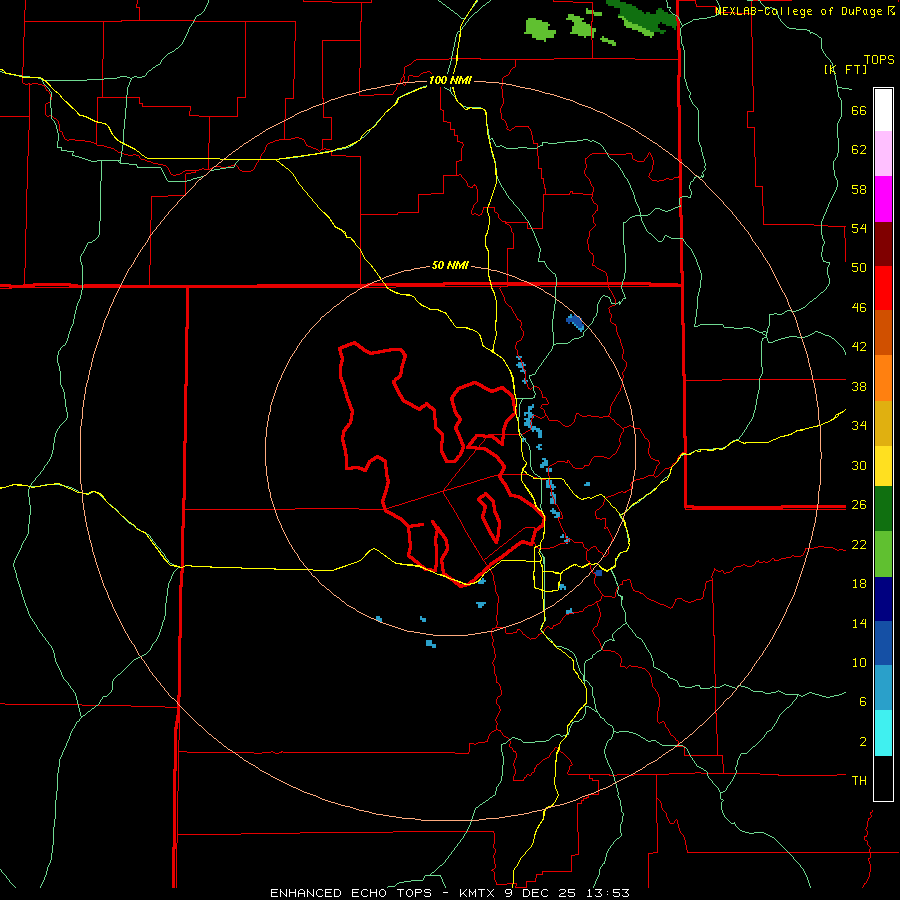
Task: Click the light green legend swatch
Action: [883, 554]
